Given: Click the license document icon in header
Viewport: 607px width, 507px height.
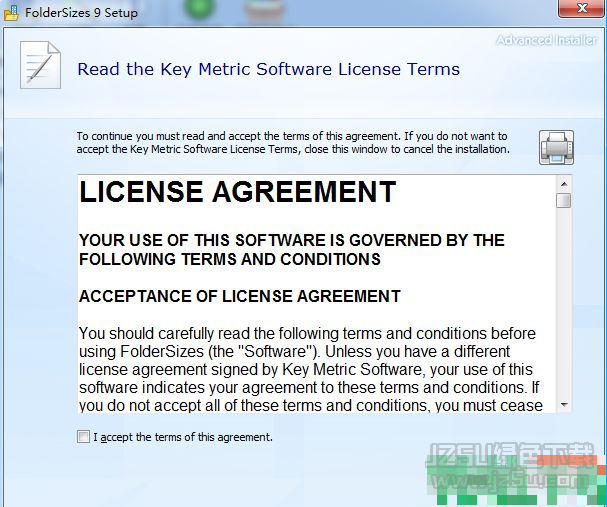Looking at the screenshot, I should pos(40,65).
